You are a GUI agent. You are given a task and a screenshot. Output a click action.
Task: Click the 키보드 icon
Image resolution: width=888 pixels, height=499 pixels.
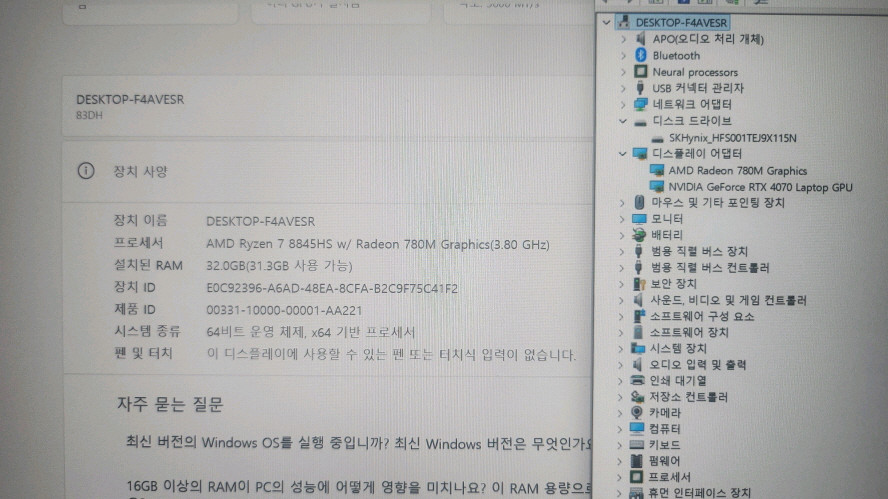pos(637,445)
